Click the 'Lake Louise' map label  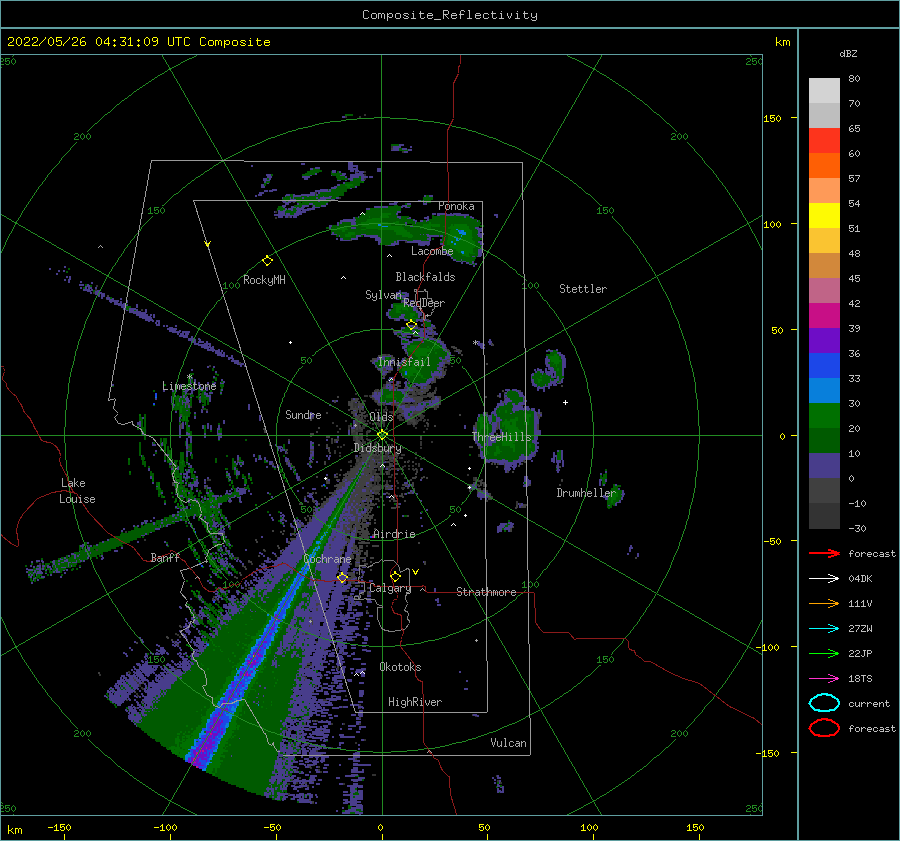[77, 491]
